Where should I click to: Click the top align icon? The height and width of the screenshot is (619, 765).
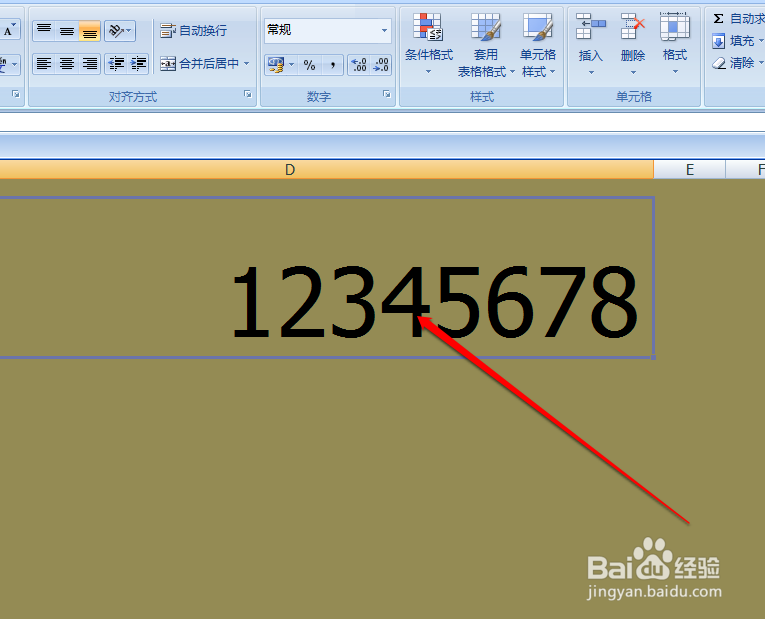pos(44,31)
